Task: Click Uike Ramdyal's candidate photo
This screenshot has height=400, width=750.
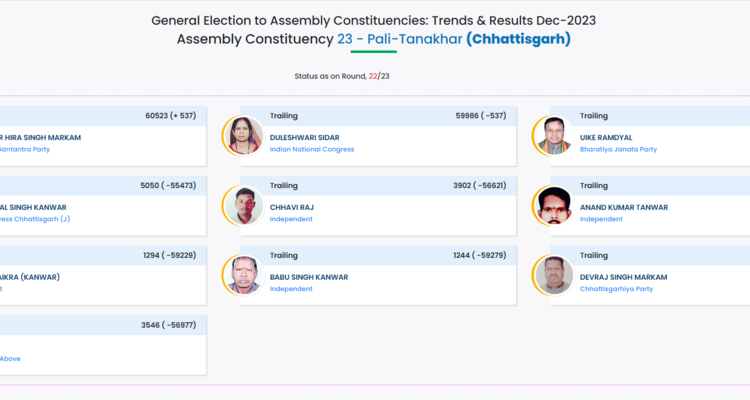Action: 554,136
